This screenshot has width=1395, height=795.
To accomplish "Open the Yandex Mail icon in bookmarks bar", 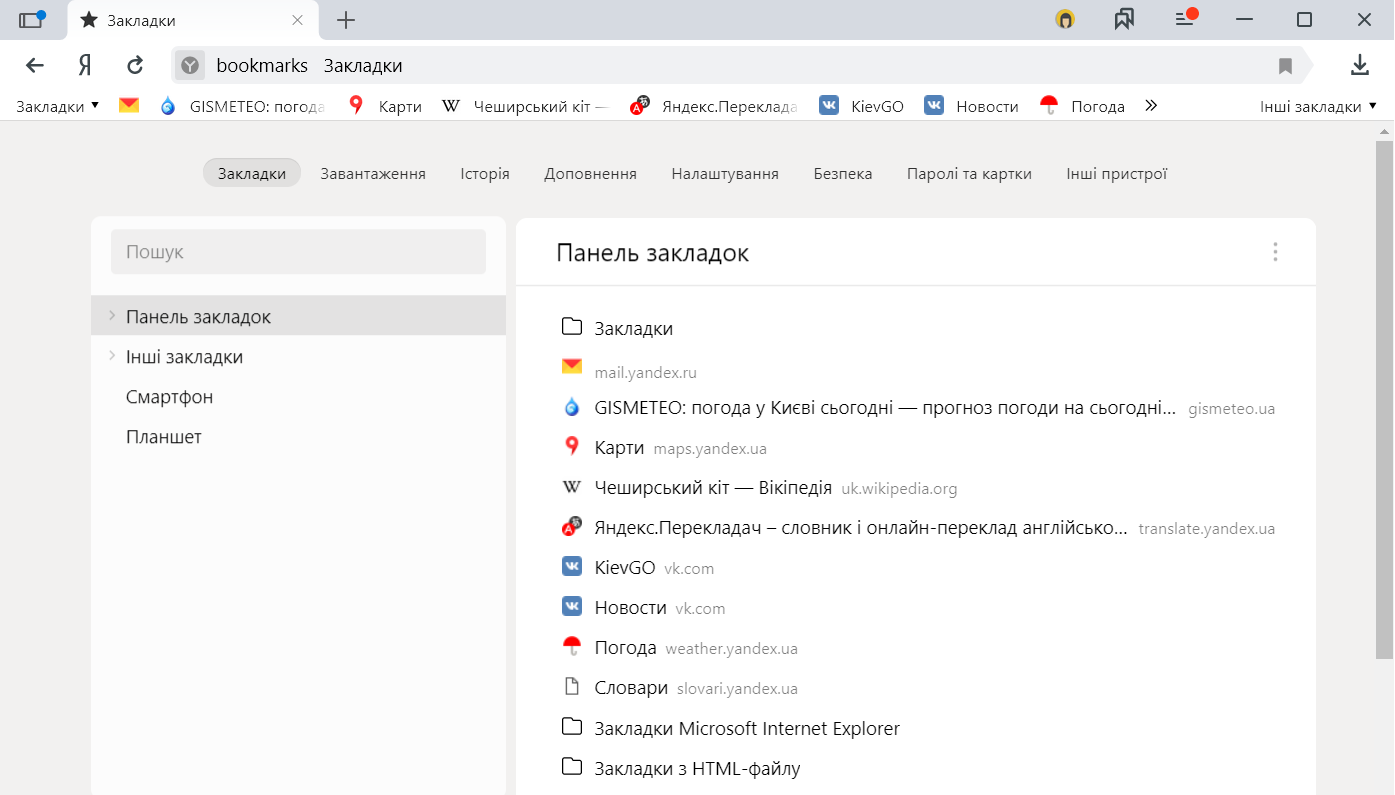I will (x=129, y=106).
